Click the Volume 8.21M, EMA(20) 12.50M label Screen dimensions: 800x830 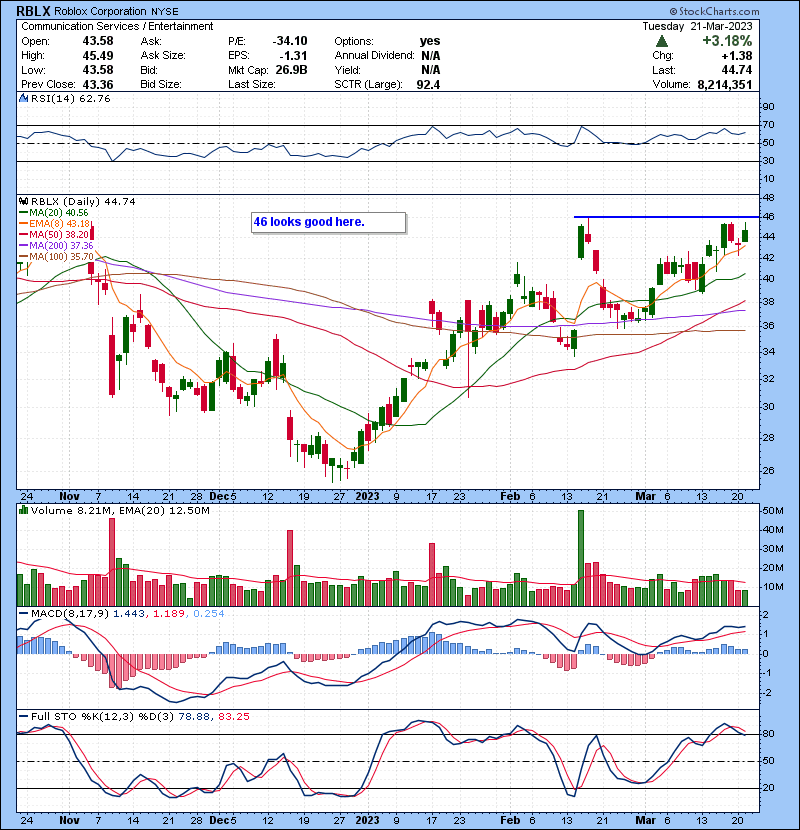[120, 510]
